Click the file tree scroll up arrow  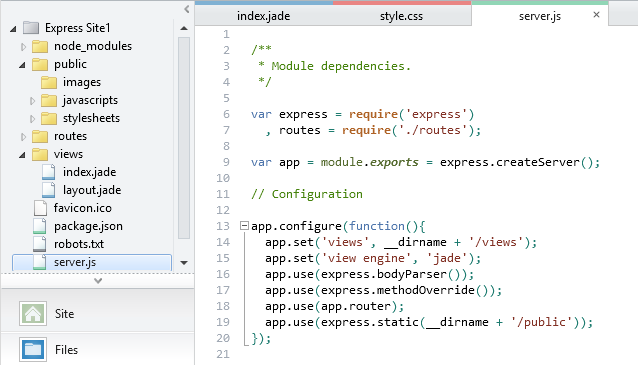pos(184,28)
